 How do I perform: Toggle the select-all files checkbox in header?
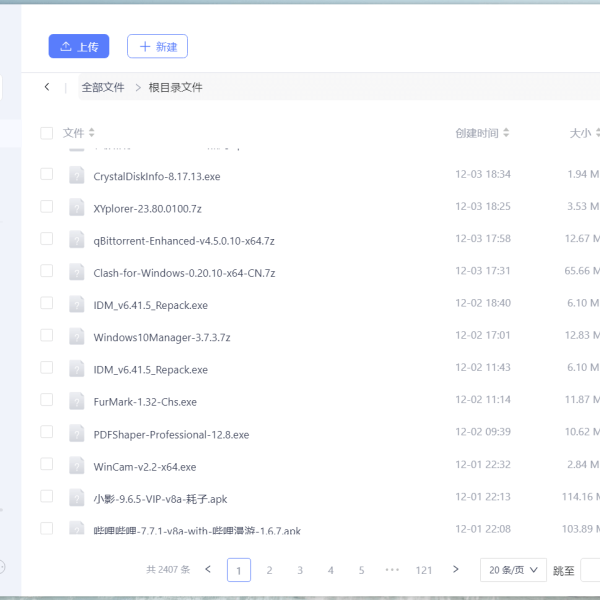pyautogui.click(x=47, y=133)
